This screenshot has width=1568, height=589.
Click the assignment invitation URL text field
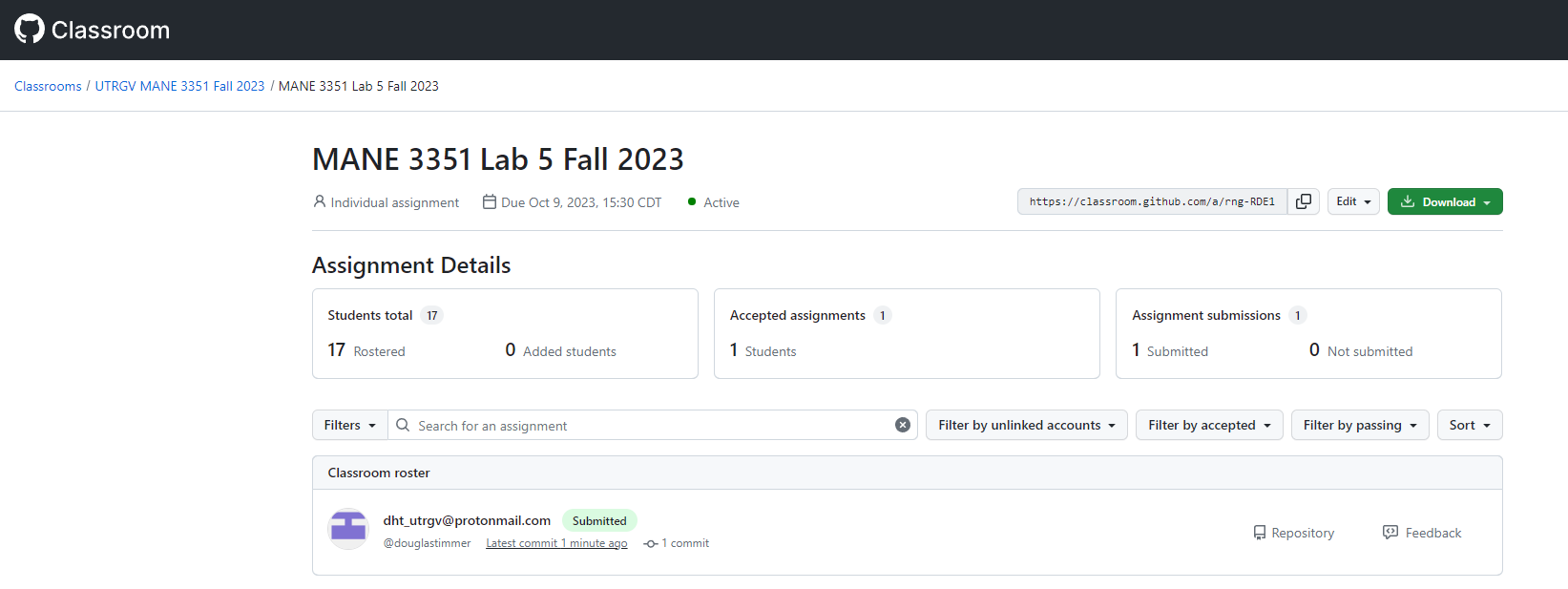1152,201
